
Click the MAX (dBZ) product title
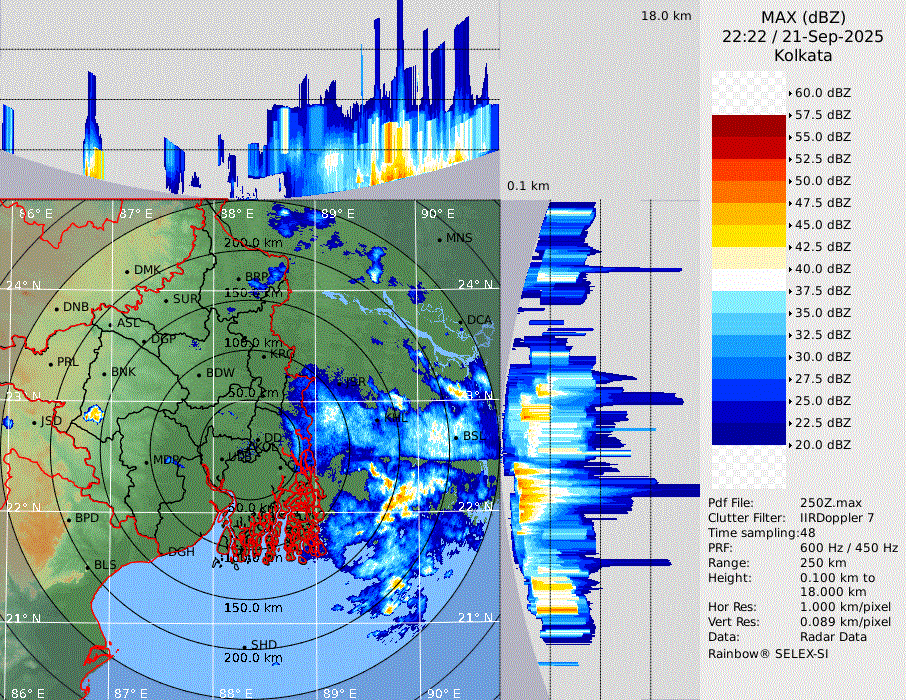(x=802, y=17)
